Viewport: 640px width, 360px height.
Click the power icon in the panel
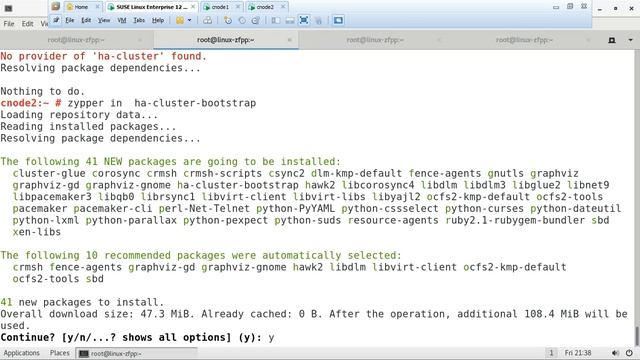click(629, 353)
